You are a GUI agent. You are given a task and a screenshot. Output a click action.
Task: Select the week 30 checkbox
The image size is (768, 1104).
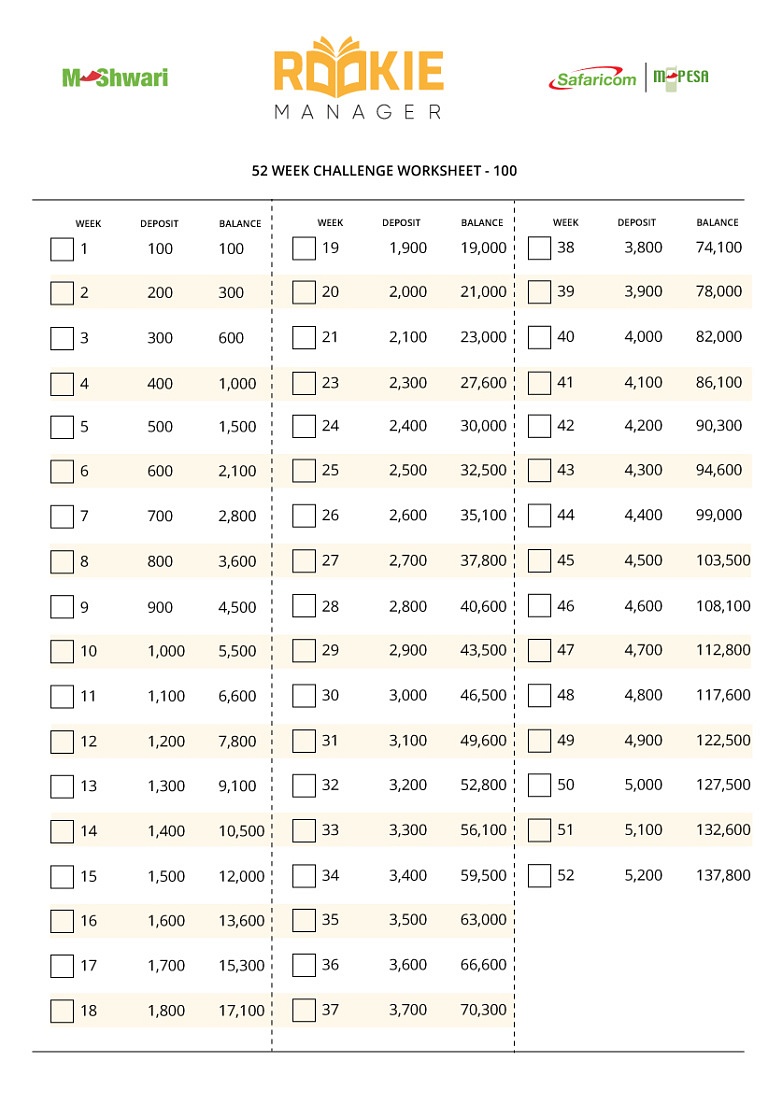pyautogui.click(x=304, y=696)
